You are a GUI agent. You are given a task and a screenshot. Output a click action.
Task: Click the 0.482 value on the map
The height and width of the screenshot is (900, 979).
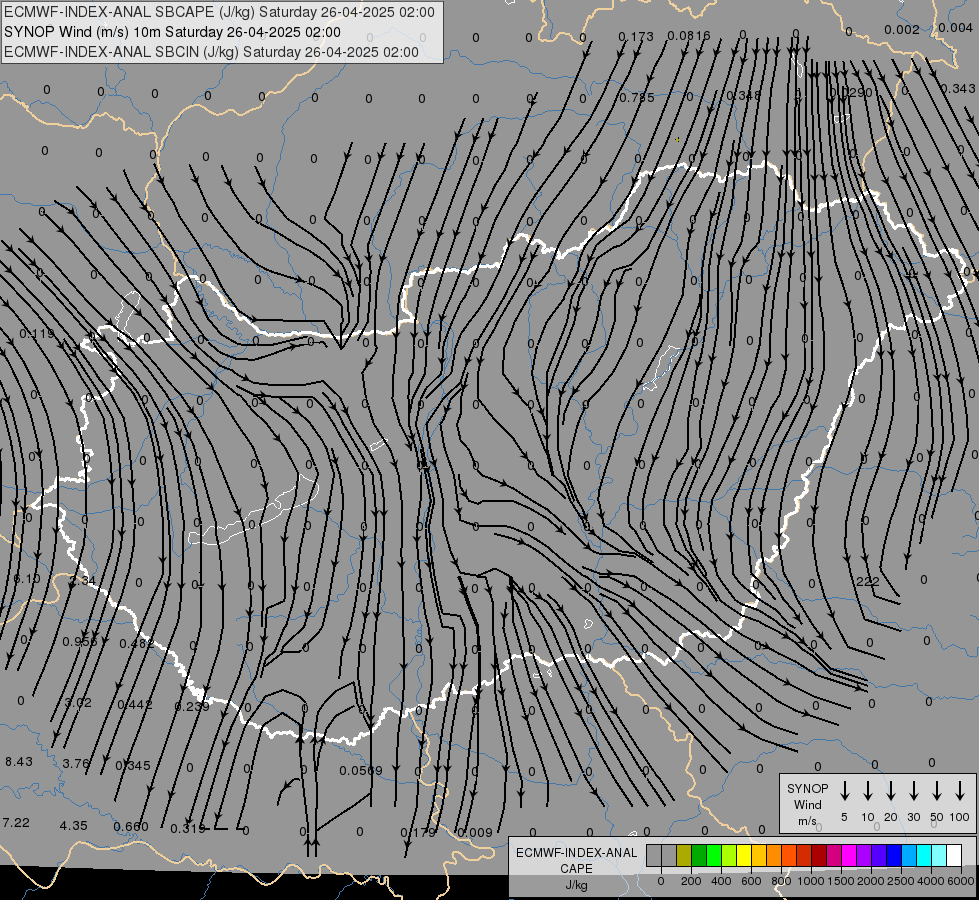[136, 643]
